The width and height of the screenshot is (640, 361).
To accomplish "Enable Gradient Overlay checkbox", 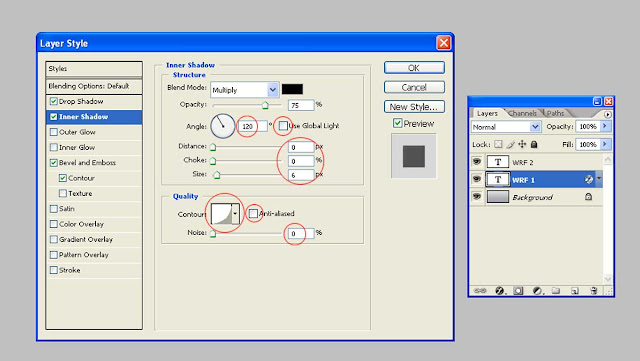I will 53,239.
